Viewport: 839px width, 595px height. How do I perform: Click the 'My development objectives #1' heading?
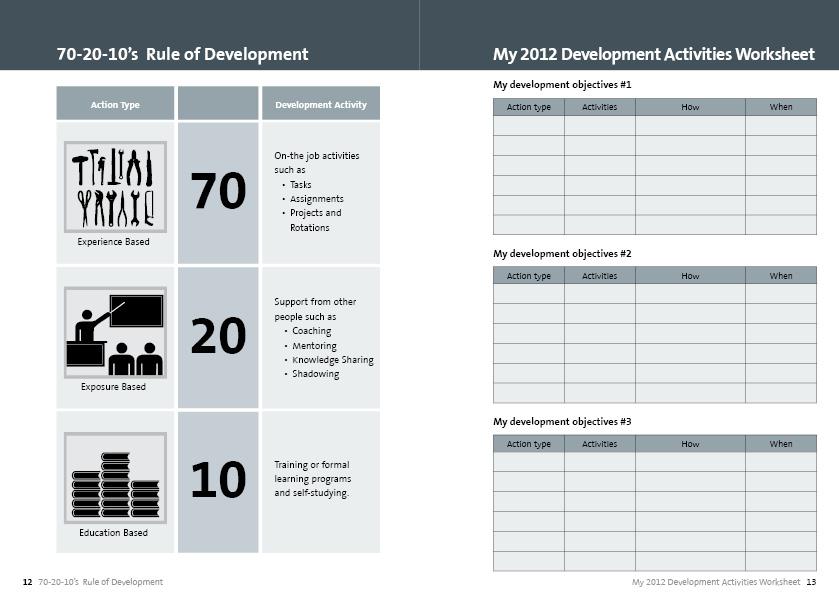(562, 85)
